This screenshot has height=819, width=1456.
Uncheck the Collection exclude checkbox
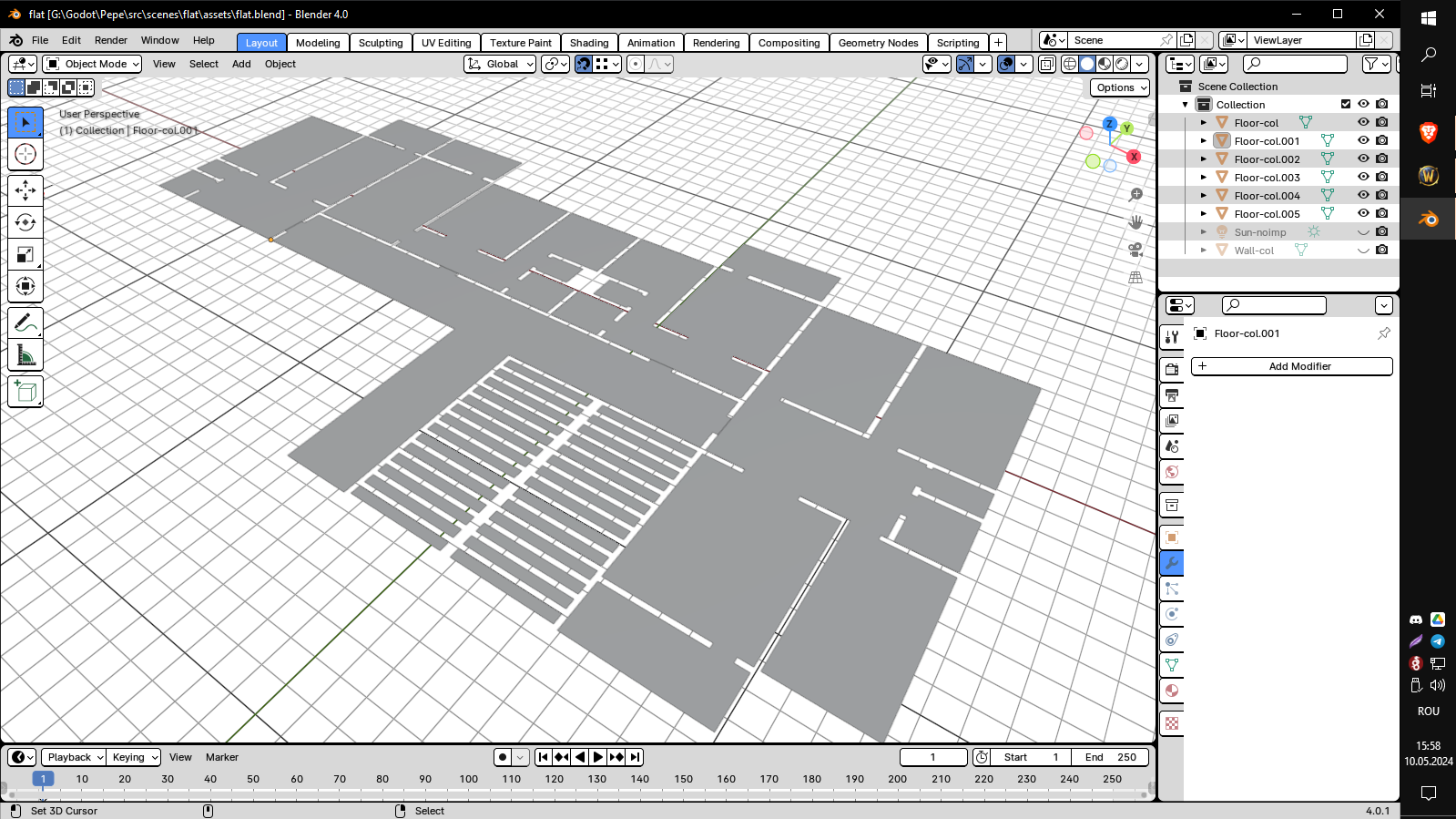coord(1346,104)
